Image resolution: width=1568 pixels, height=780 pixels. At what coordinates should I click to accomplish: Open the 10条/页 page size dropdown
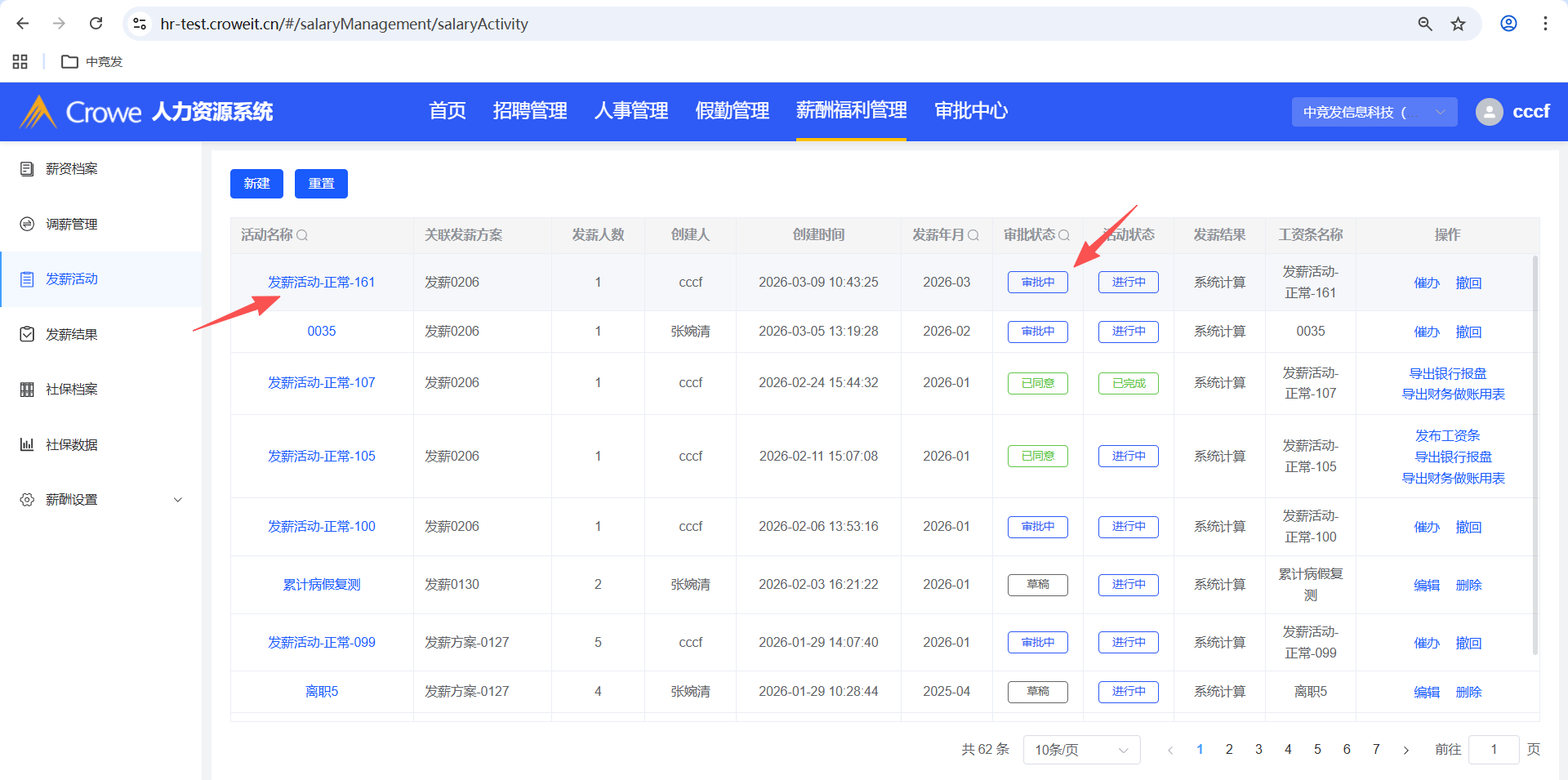click(x=1080, y=750)
